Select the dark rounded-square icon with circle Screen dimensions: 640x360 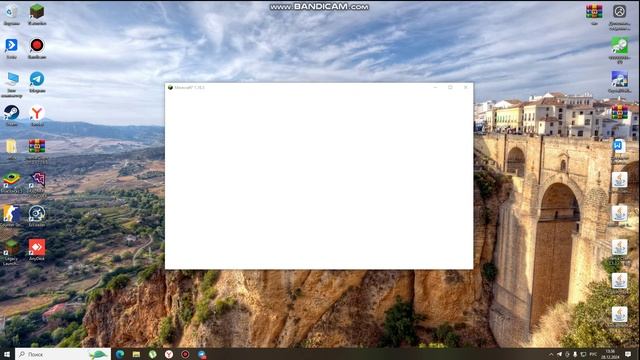(x=620, y=11)
